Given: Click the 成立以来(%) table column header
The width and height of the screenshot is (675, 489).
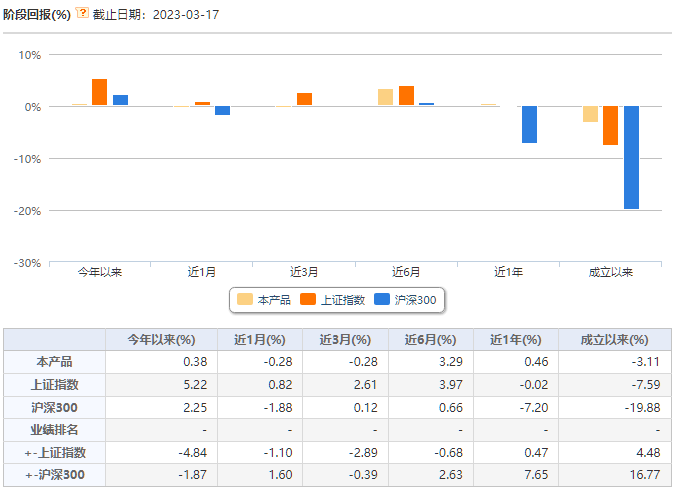Looking at the screenshot, I should point(614,340).
